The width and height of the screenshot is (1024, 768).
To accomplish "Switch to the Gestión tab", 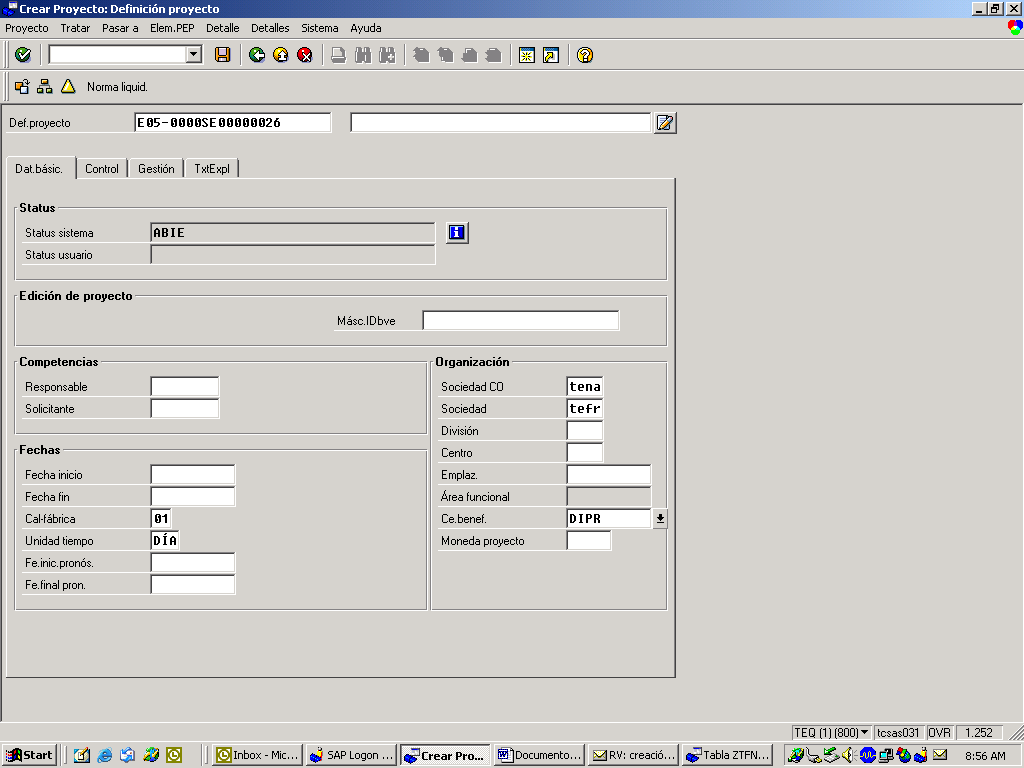I will tap(156, 168).
